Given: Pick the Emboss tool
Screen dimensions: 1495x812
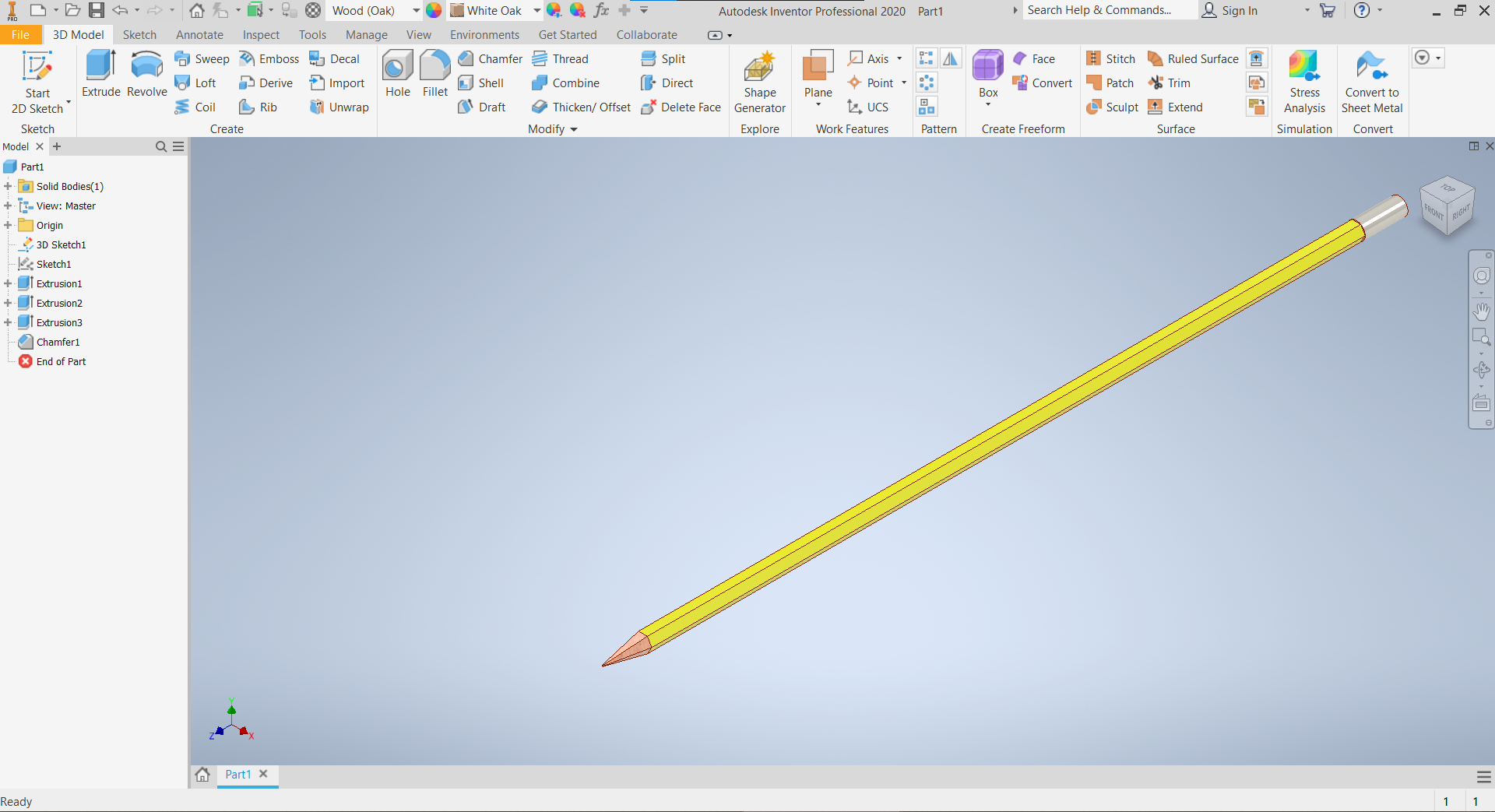Looking at the screenshot, I should tap(269, 59).
